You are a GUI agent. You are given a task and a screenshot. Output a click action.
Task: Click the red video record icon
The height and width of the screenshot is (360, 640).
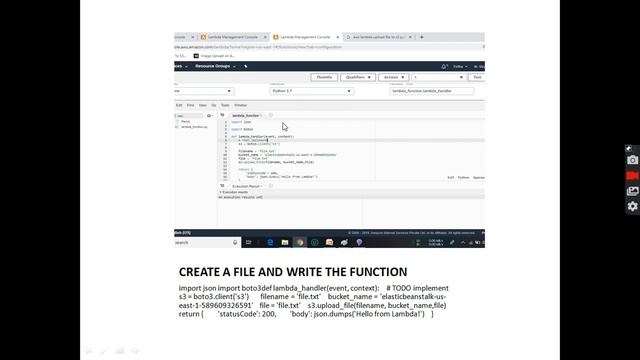pos(632,176)
